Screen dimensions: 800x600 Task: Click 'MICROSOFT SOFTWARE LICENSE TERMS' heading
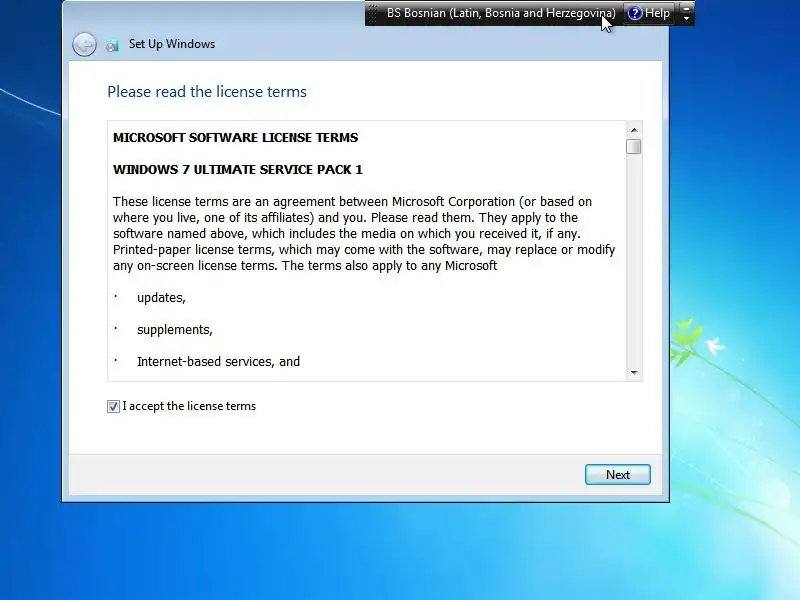tap(235, 138)
